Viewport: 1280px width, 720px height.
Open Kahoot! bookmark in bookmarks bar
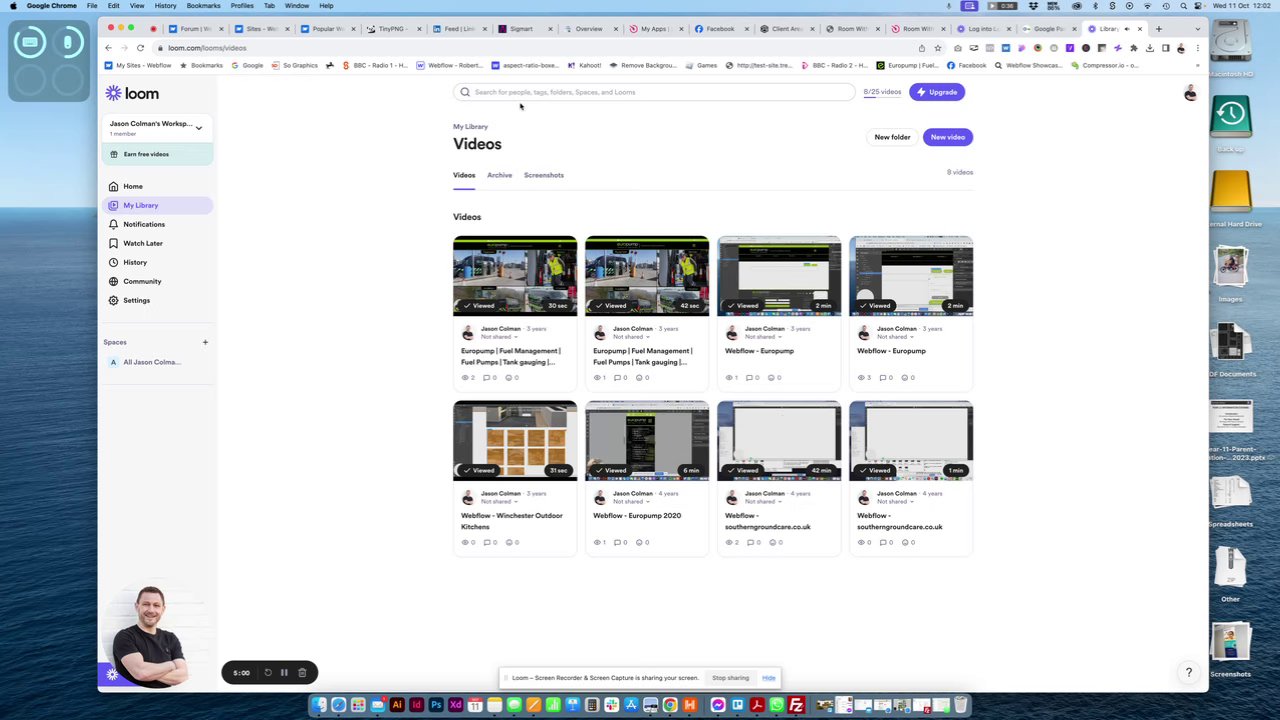(x=584, y=66)
